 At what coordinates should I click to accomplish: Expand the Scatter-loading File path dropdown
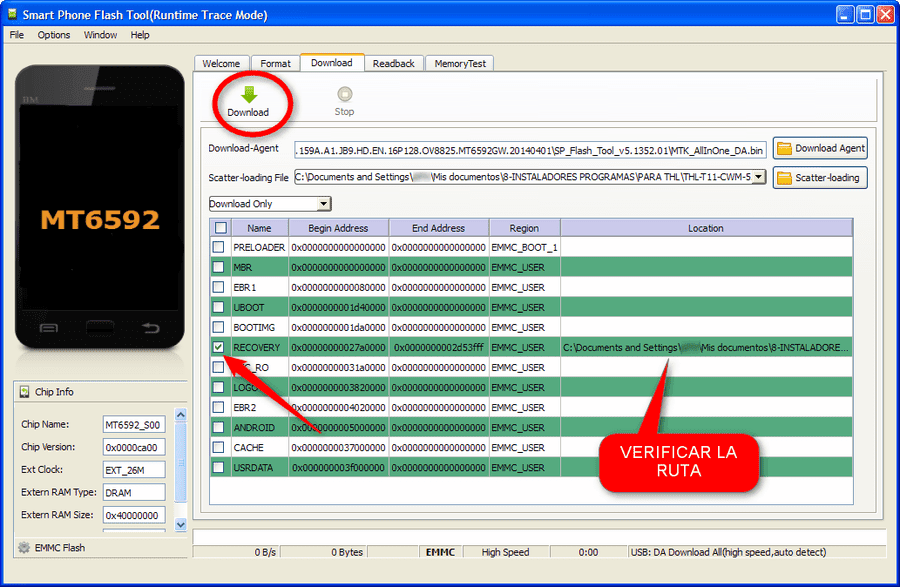[759, 177]
